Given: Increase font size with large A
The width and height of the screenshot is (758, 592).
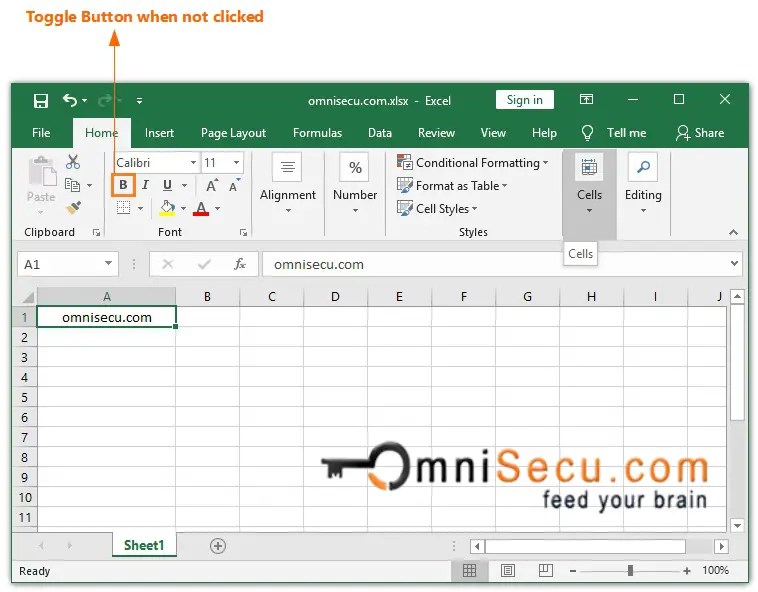Looking at the screenshot, I should pos(211,186).
